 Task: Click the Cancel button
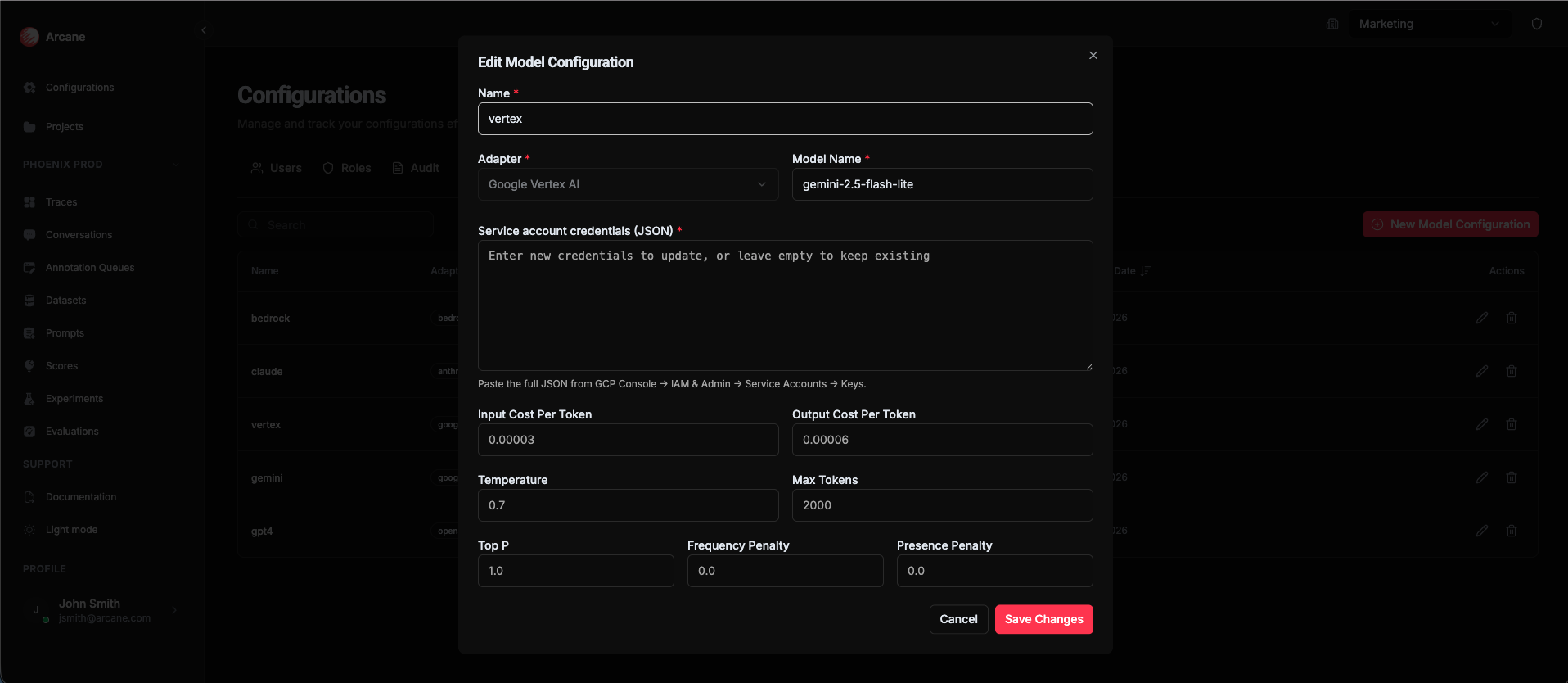958,619
